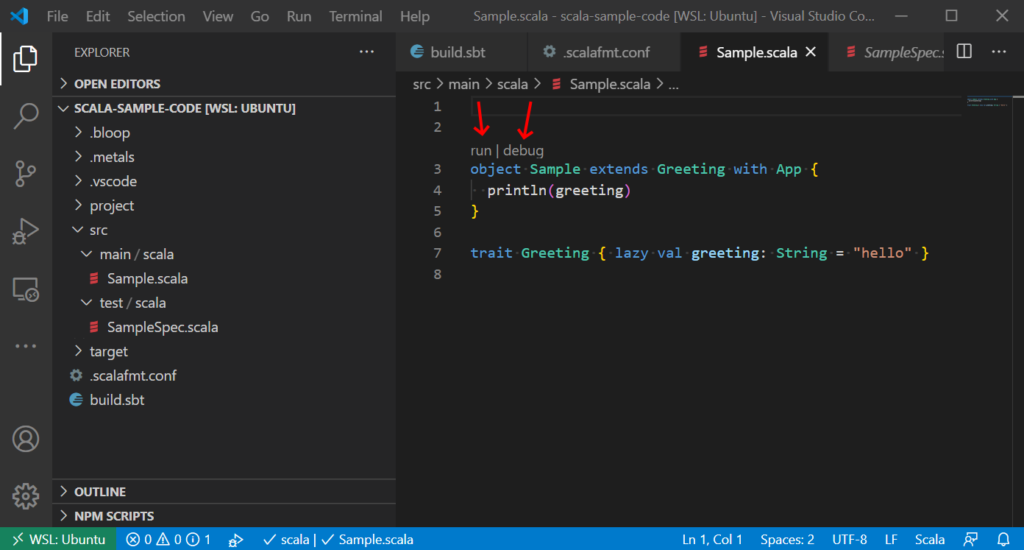Open the Terminal menu

[356, 16]
